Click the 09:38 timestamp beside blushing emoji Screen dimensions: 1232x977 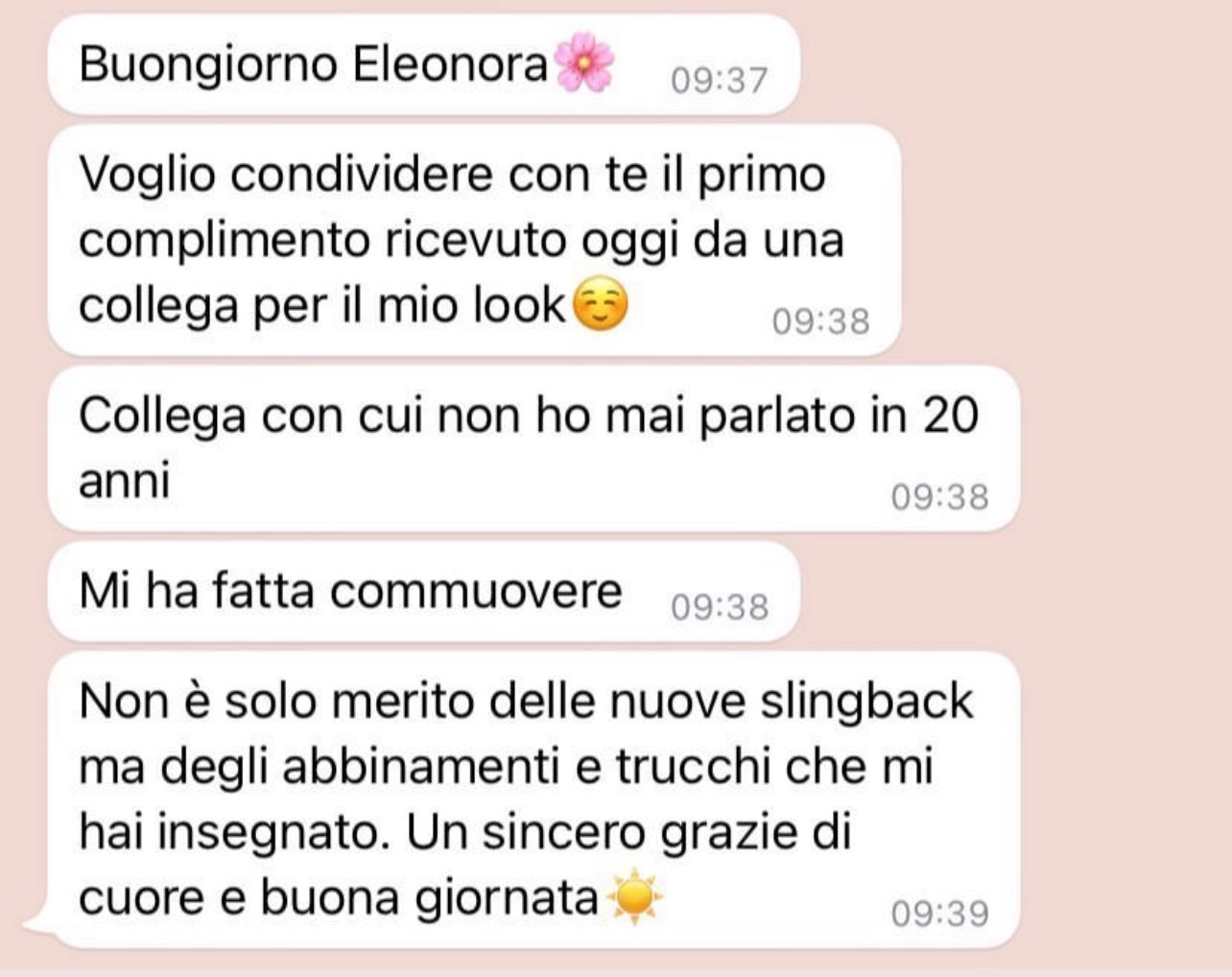tap(820, 322)
